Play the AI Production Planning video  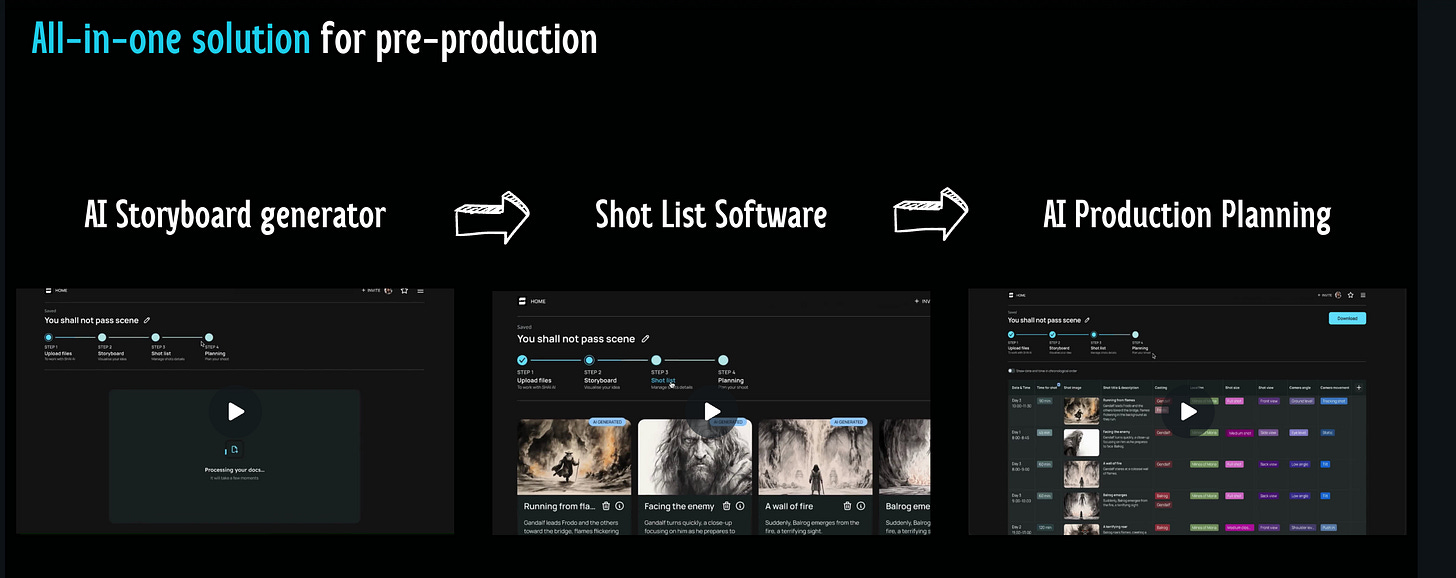1188,411
